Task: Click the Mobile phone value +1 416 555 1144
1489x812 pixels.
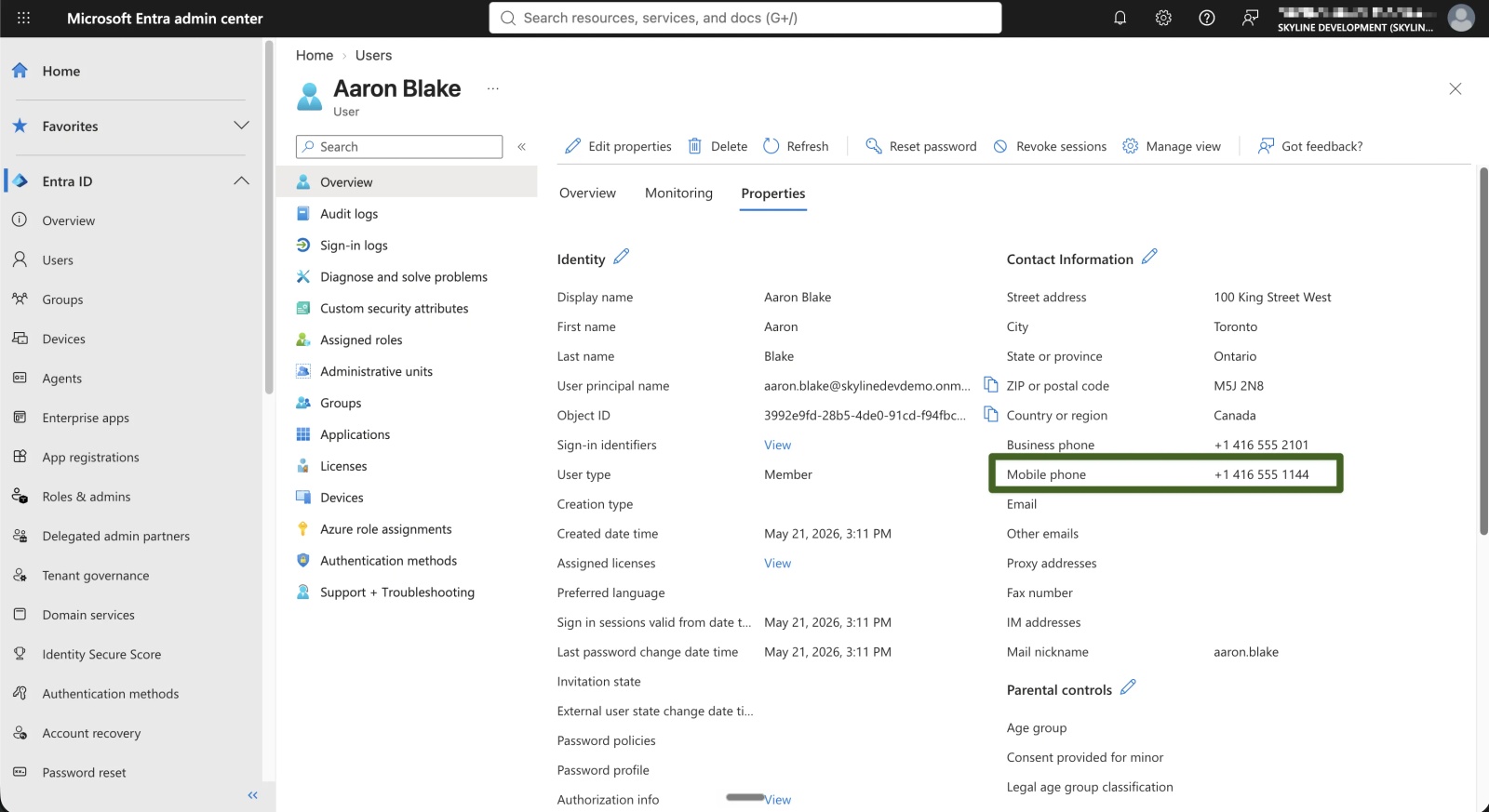Action: pyautogui.click(x=1261, y=474)
